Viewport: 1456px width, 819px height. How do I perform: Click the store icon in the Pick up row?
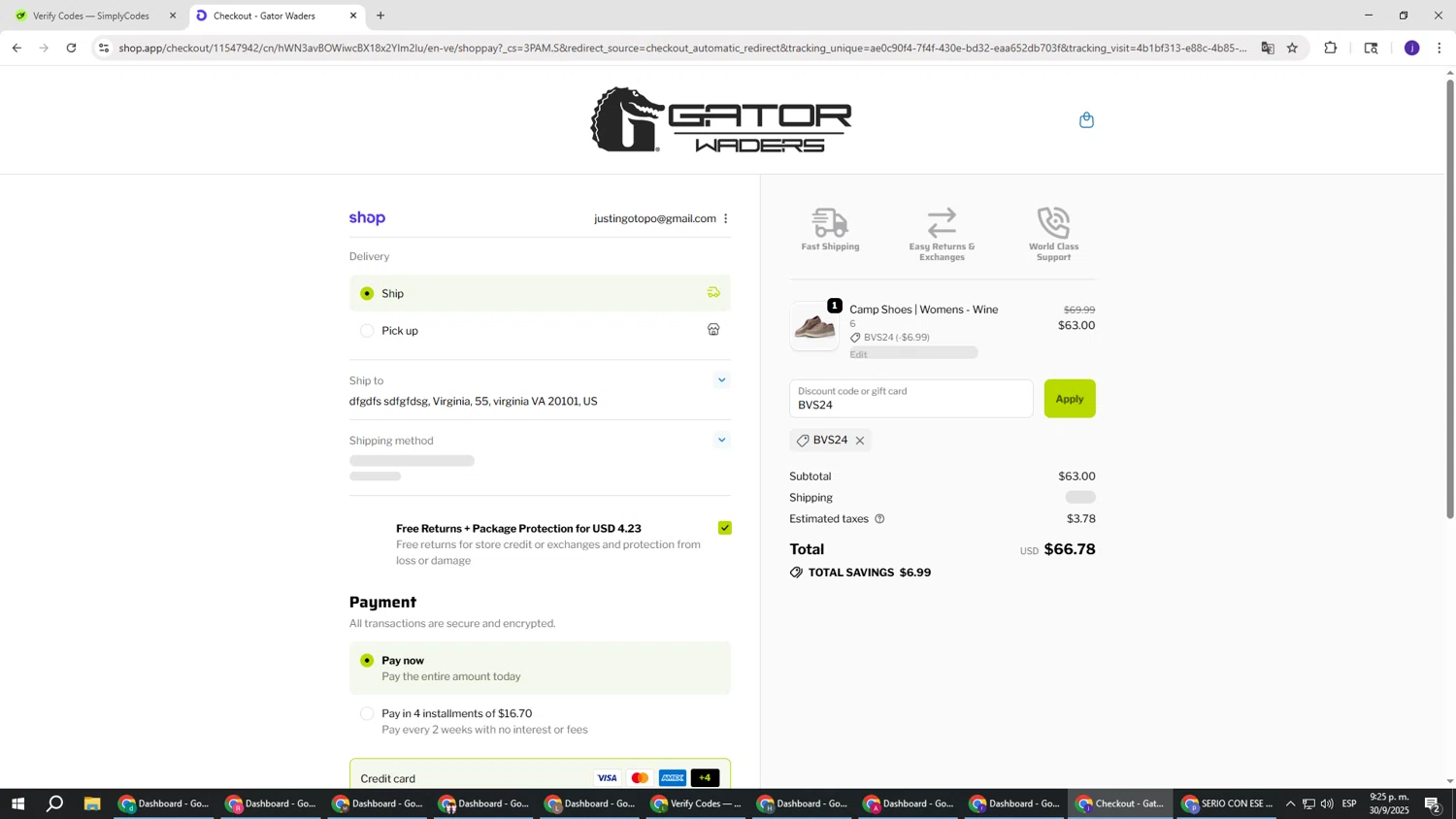click(713, 330)
